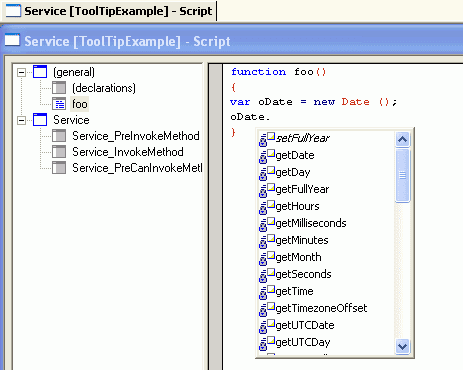Click the Service_PreCanInvokeMethod node icon
Viewport: 463px width, 370px height.
59,168
